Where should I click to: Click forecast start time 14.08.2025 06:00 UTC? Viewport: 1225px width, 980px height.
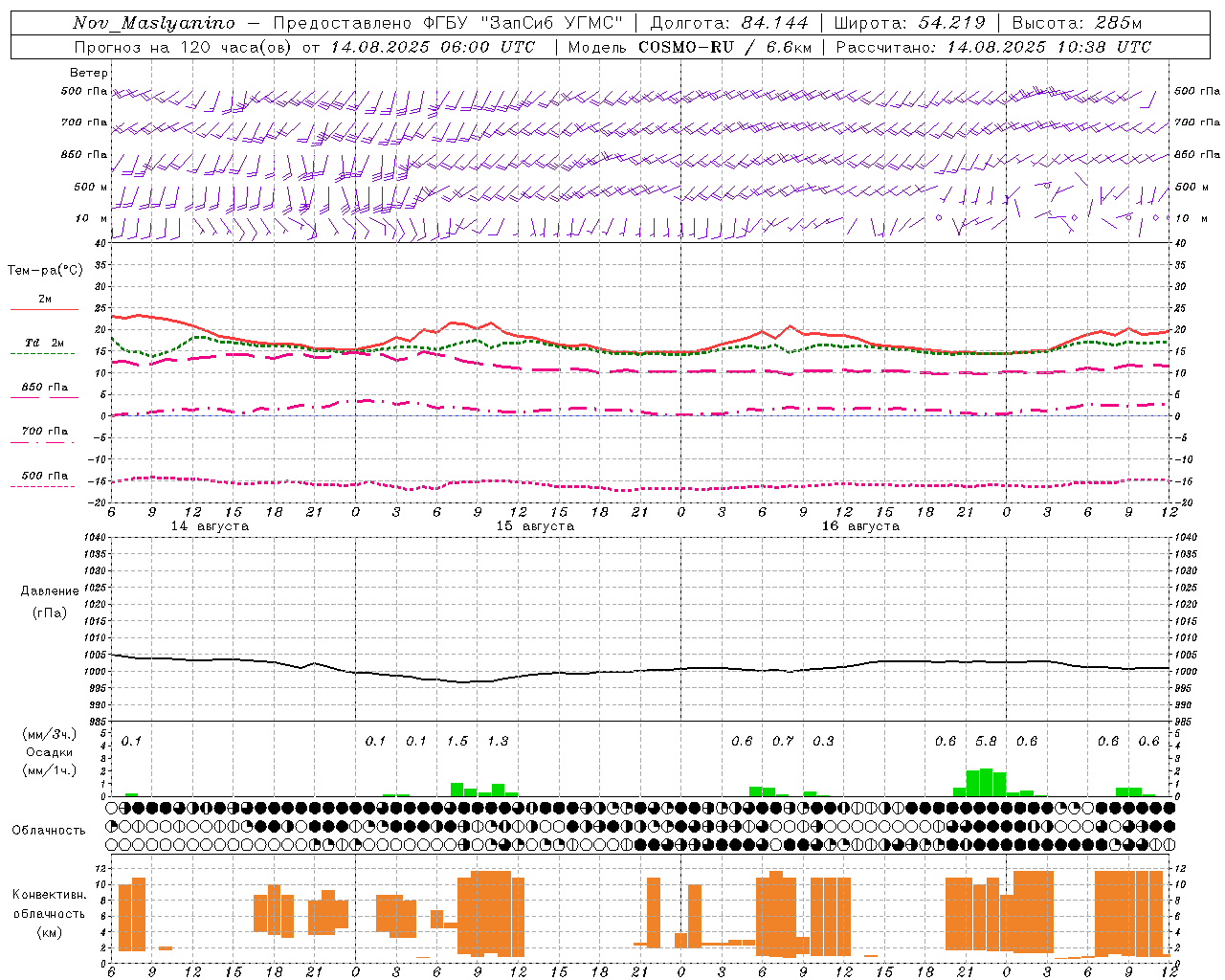tap(434, 47)
